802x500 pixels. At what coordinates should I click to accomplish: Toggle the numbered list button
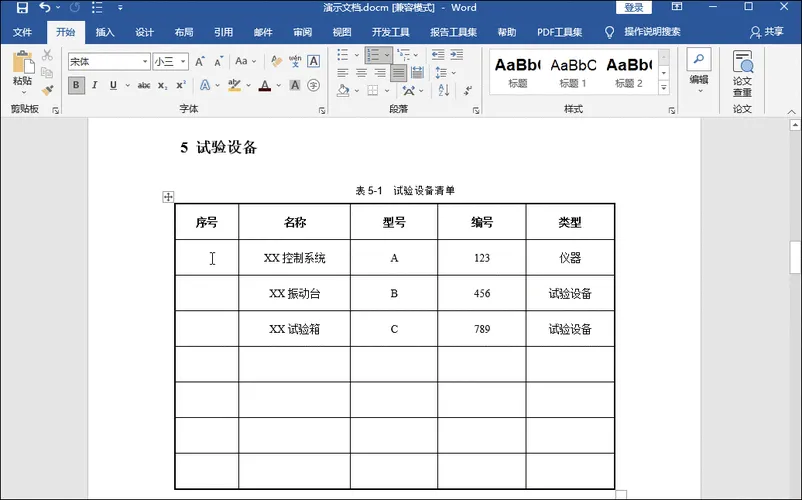click(374, 55)
